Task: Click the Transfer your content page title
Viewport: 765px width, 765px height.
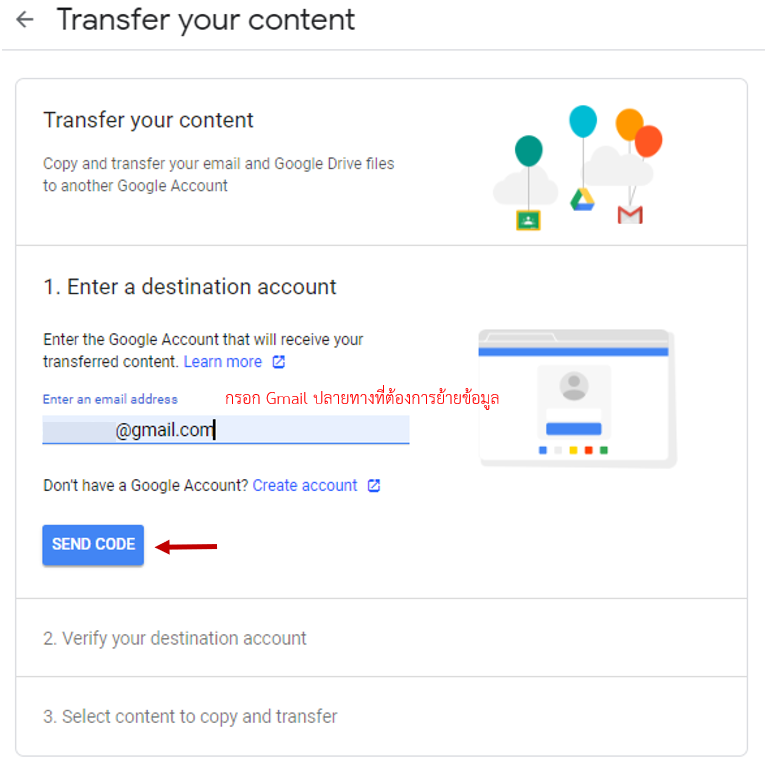Action: (x=206, y=20)
